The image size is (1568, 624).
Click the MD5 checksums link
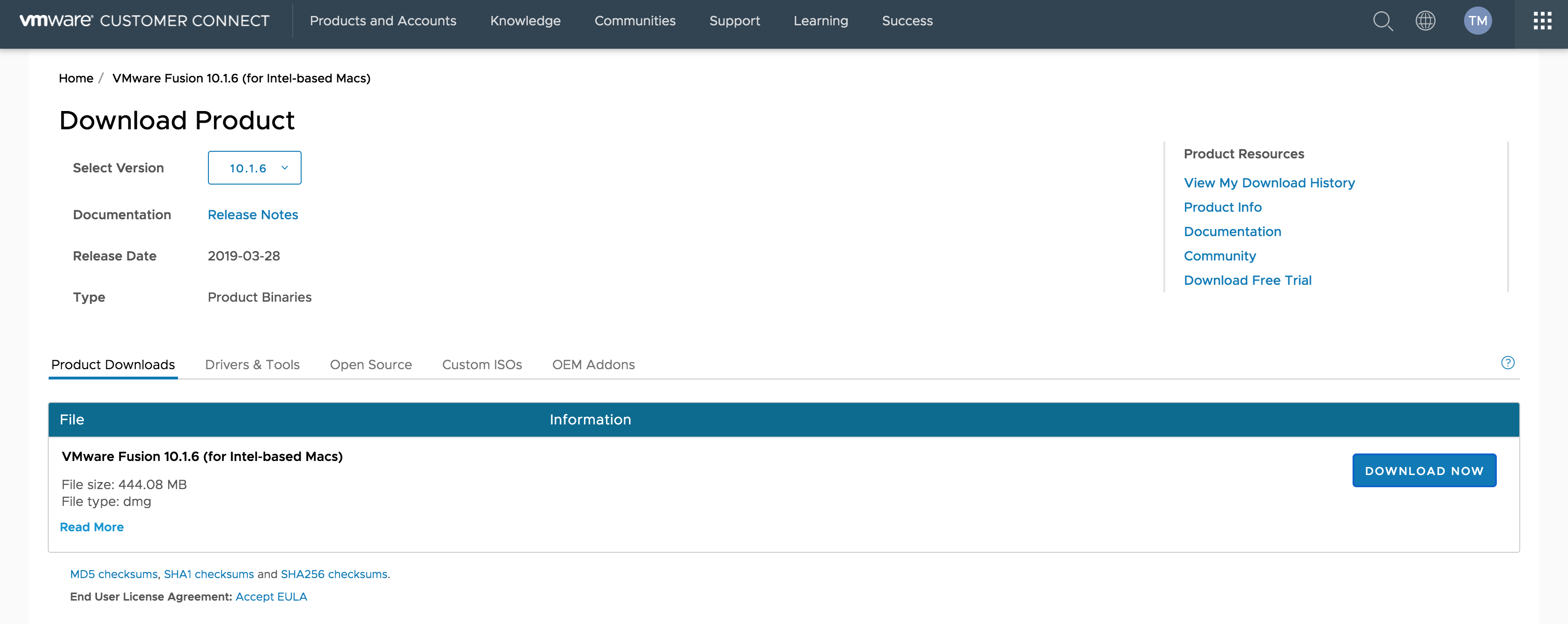[113, 574]
